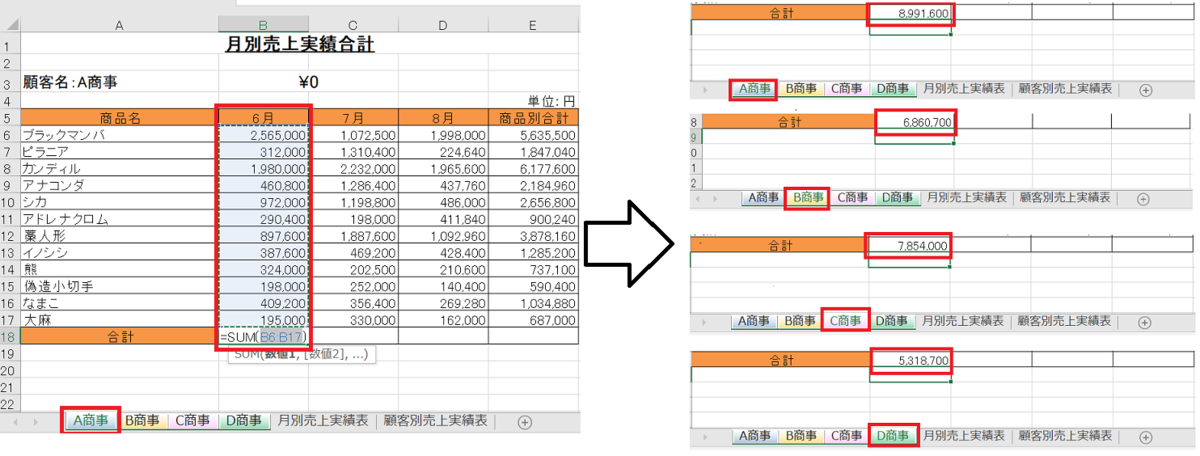
Task: Select the 合計 cell in the large worksheet
Action: click(119, 338)
